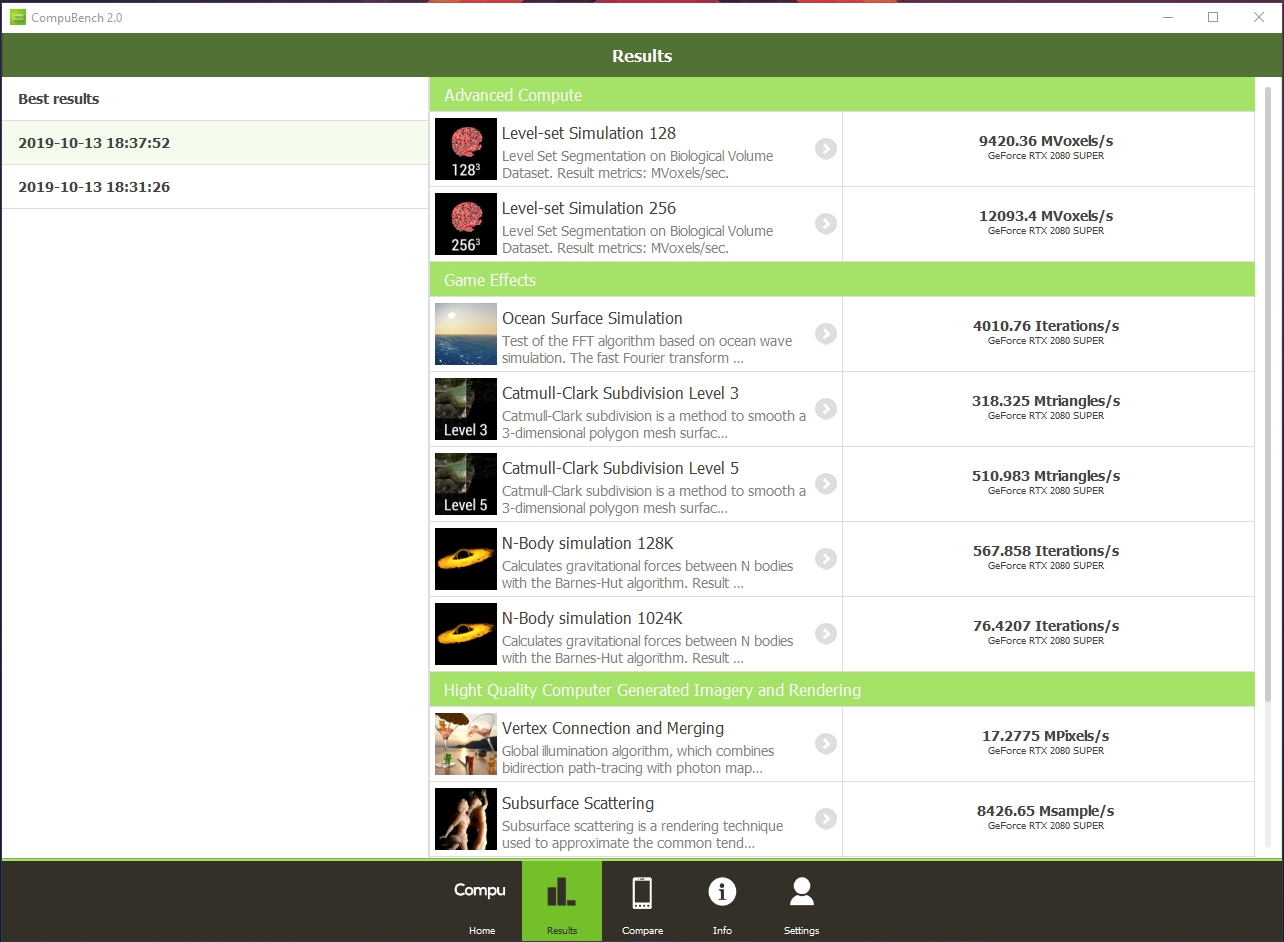The height and width of the screenshot is (942, 1284).
Task: Click the 9420.36 MVoxels/s score
Action: pyautogui.click(x=1046, y=141)
